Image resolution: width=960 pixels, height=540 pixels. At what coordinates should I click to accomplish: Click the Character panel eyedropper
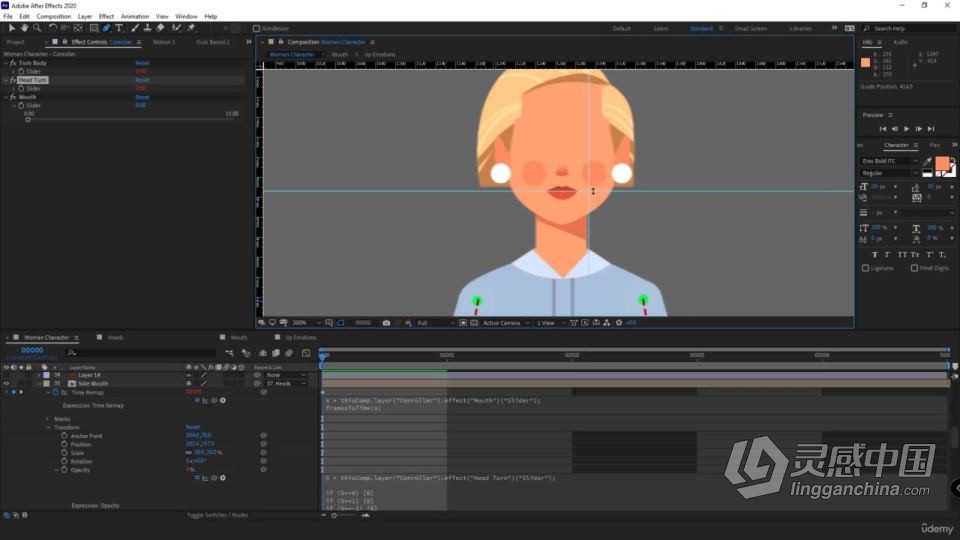[x=928, y=162]
